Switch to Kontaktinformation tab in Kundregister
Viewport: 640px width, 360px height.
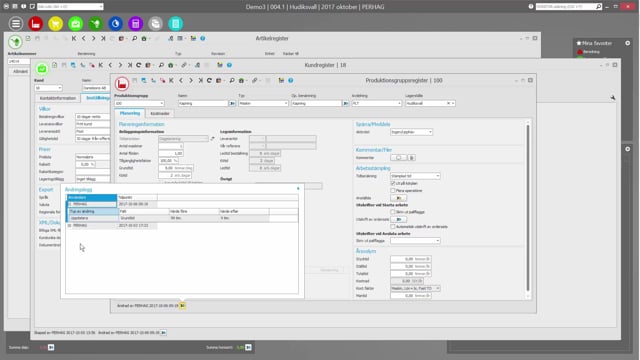tap(58, 98)
